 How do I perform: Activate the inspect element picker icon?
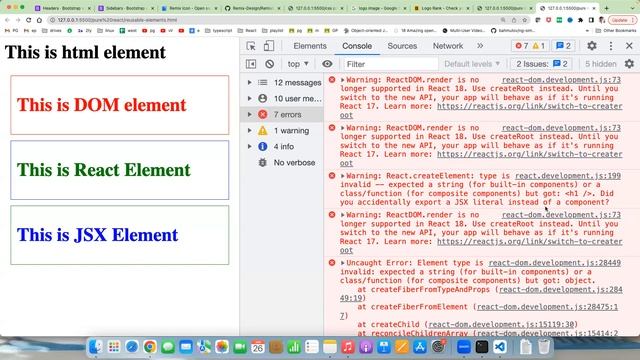(251, 46)
